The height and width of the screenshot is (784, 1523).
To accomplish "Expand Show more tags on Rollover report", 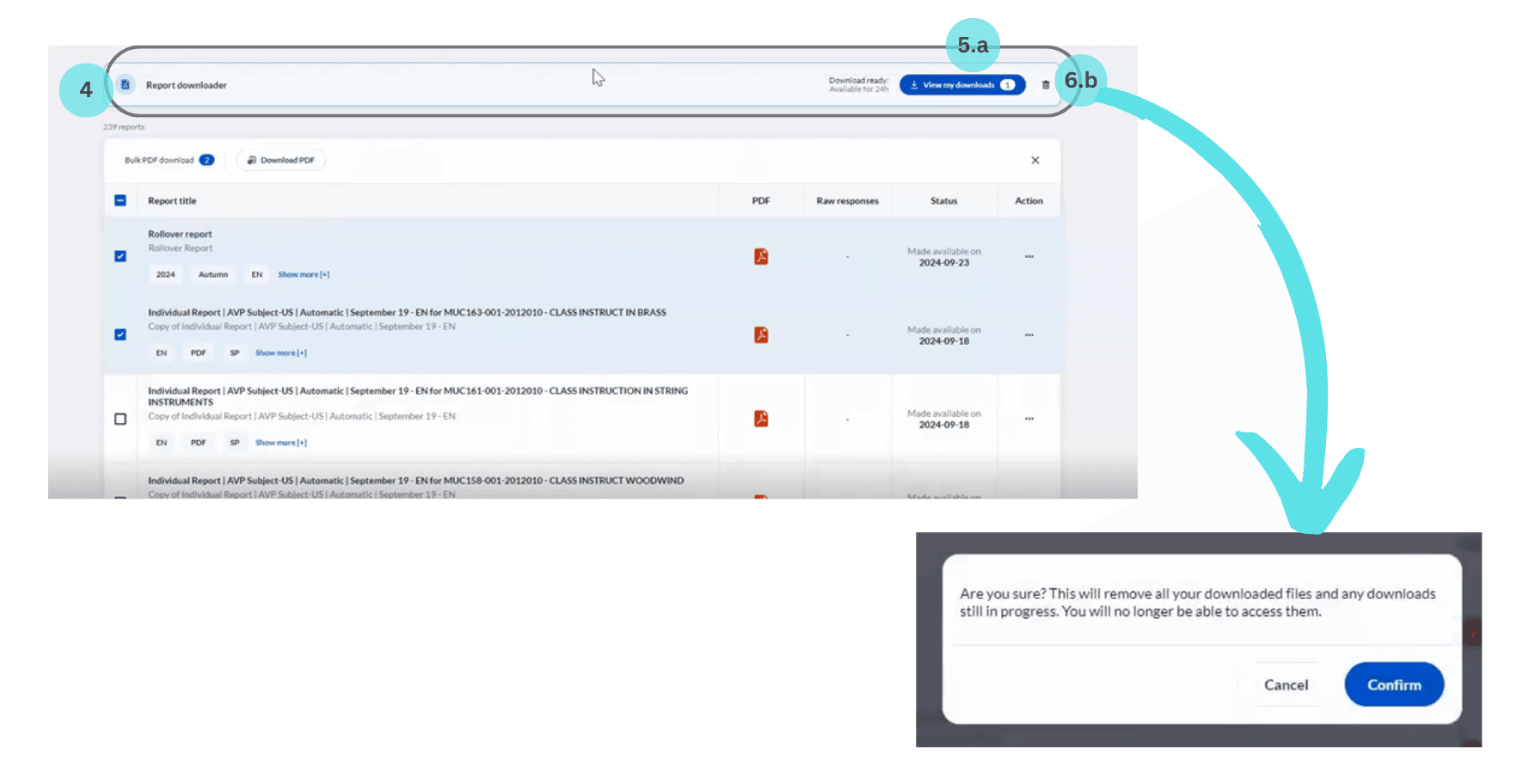I will coord(303,274).
